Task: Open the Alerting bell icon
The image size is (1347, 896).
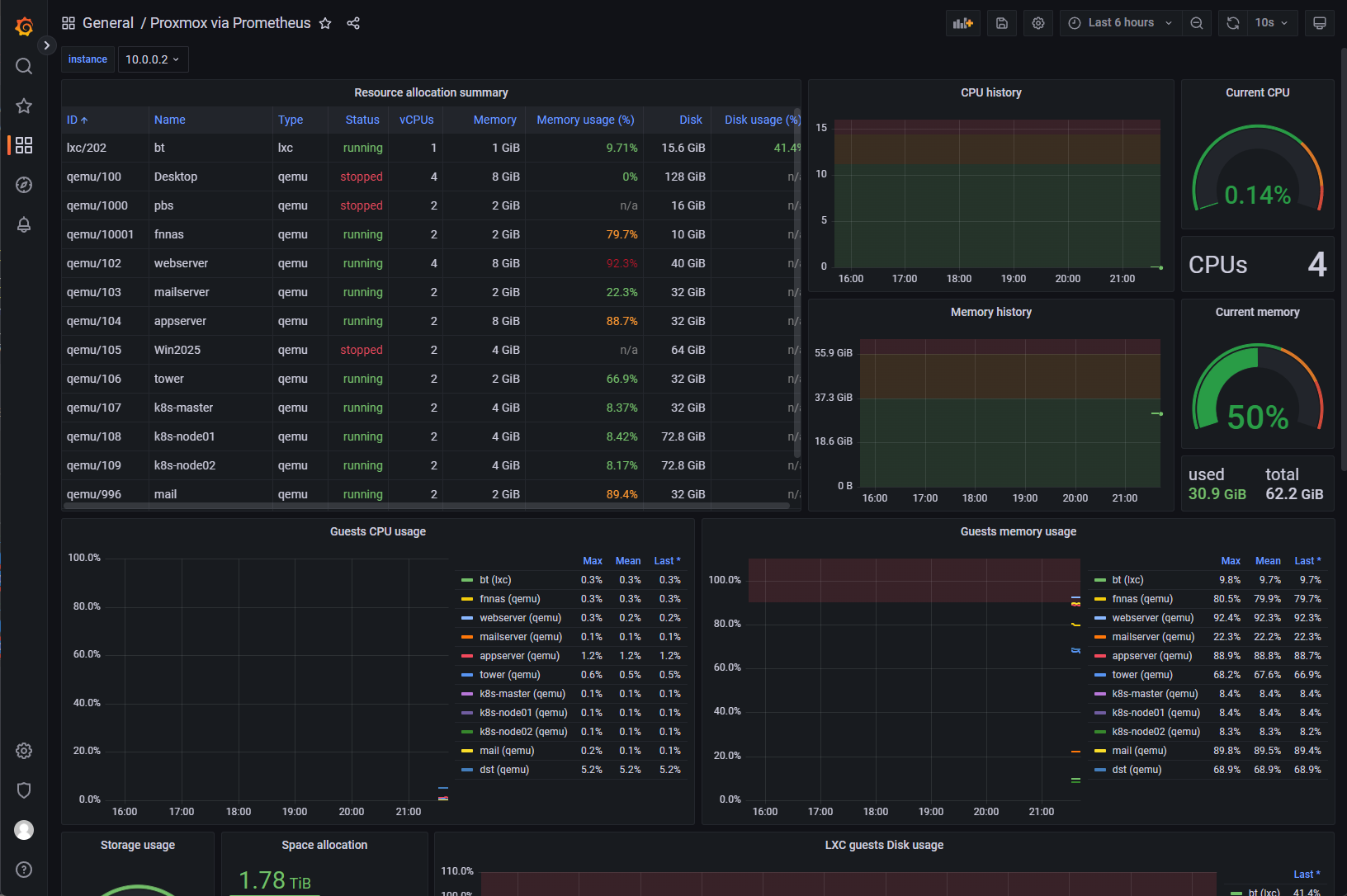Action: tap(24, 224)
